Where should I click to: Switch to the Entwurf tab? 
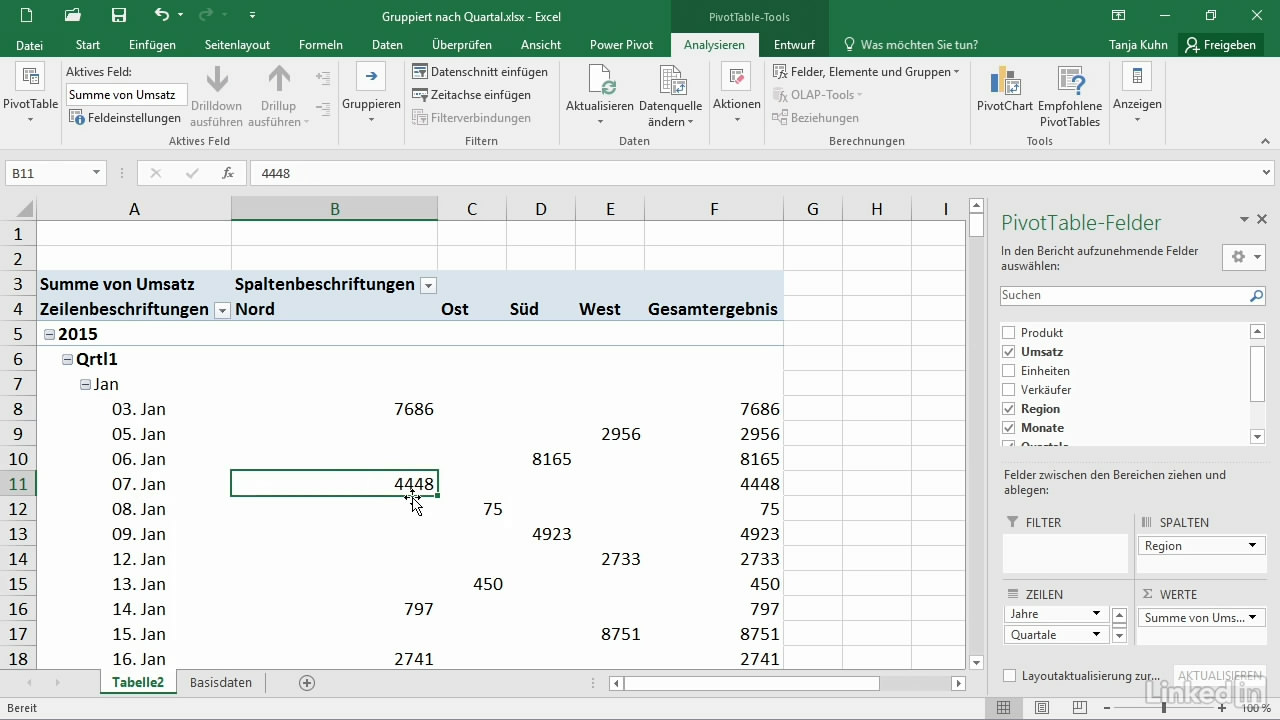(794, 45)
